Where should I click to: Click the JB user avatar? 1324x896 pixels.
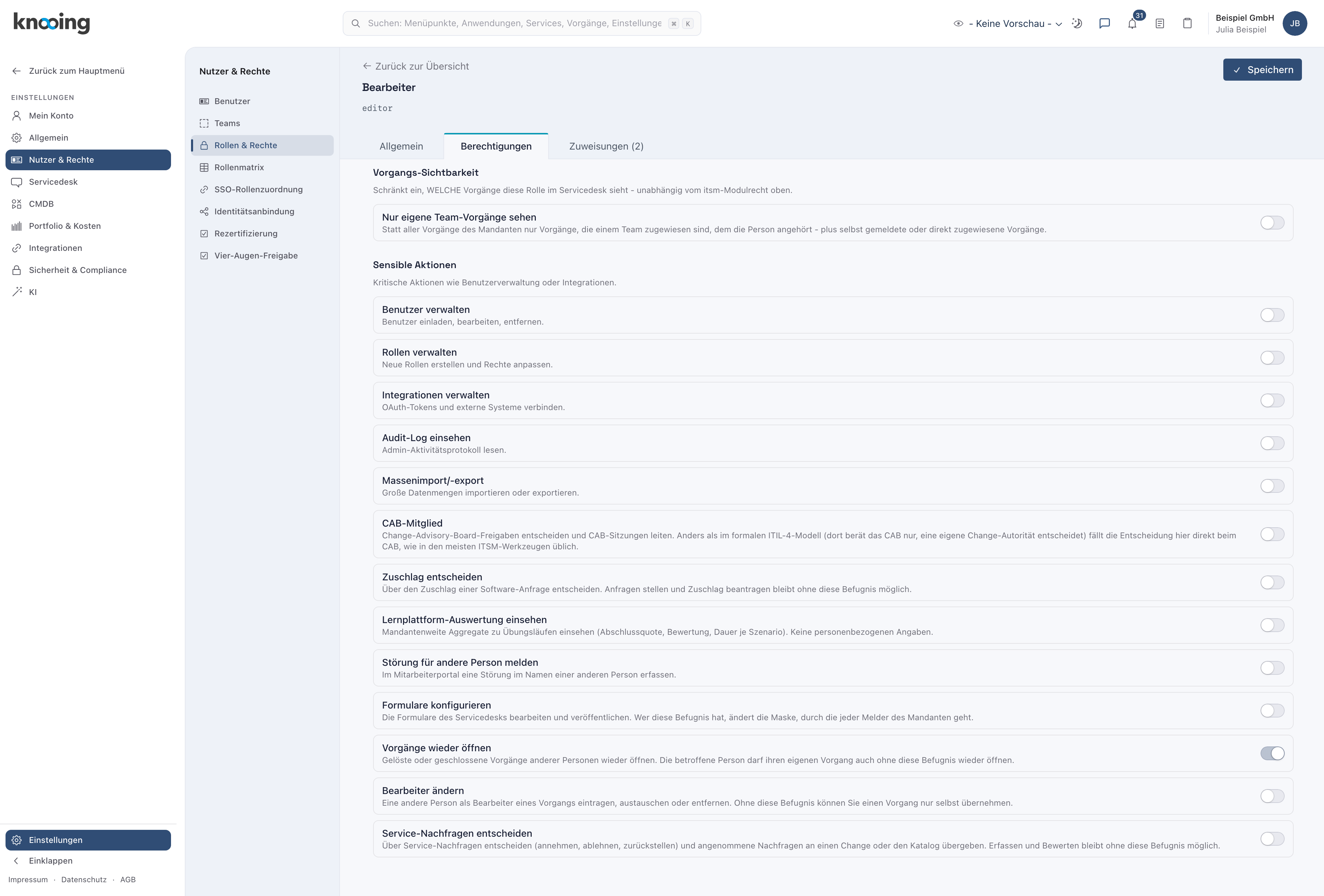[1294, 23]
